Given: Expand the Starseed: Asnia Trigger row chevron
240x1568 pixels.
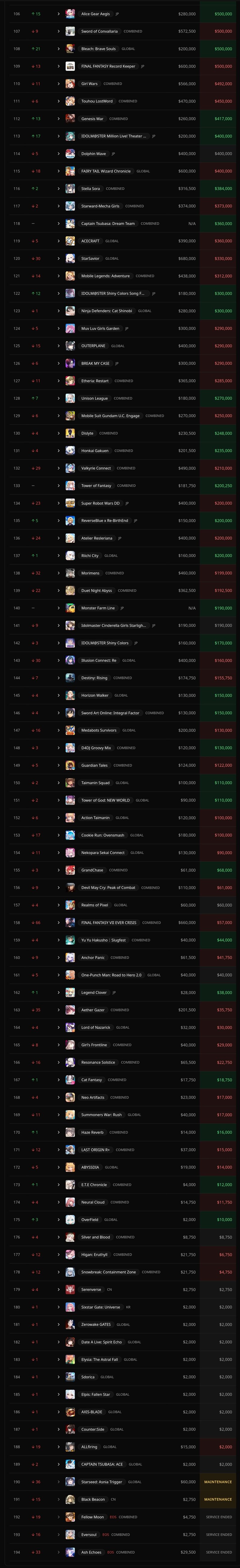Looking at the screenshot, I should coord(58,1482).
